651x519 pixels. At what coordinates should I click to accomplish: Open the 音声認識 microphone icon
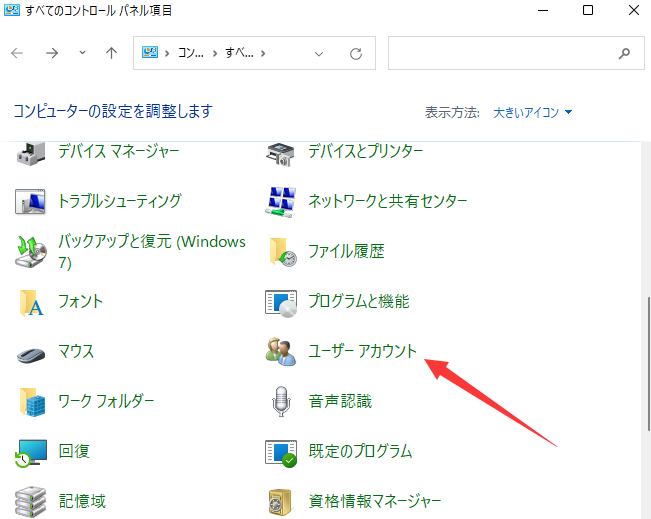click(x=281, y=401)
